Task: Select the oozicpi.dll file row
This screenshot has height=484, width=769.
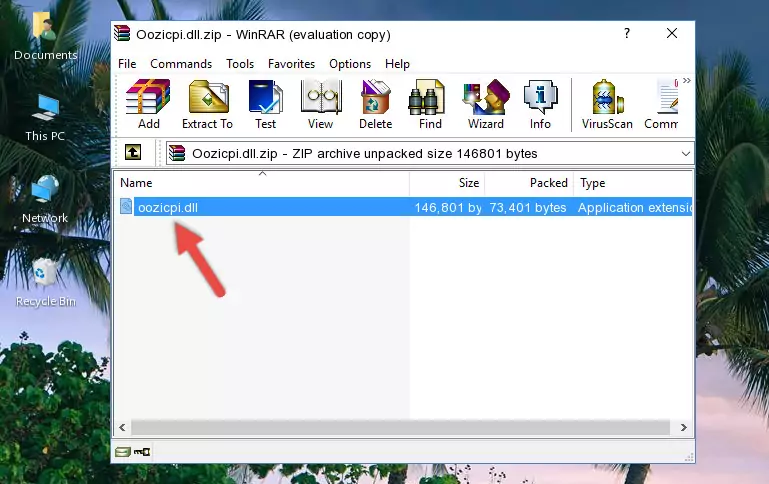Action: pos(404,207)
